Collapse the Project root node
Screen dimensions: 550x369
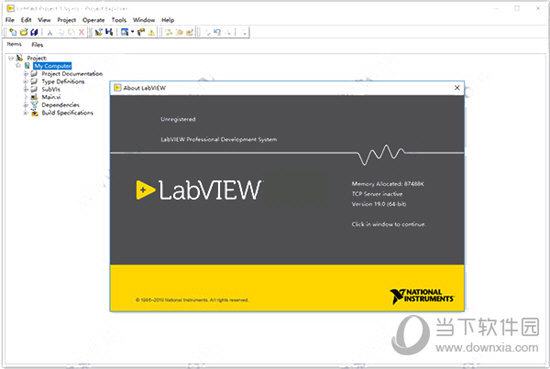(11, 58)
